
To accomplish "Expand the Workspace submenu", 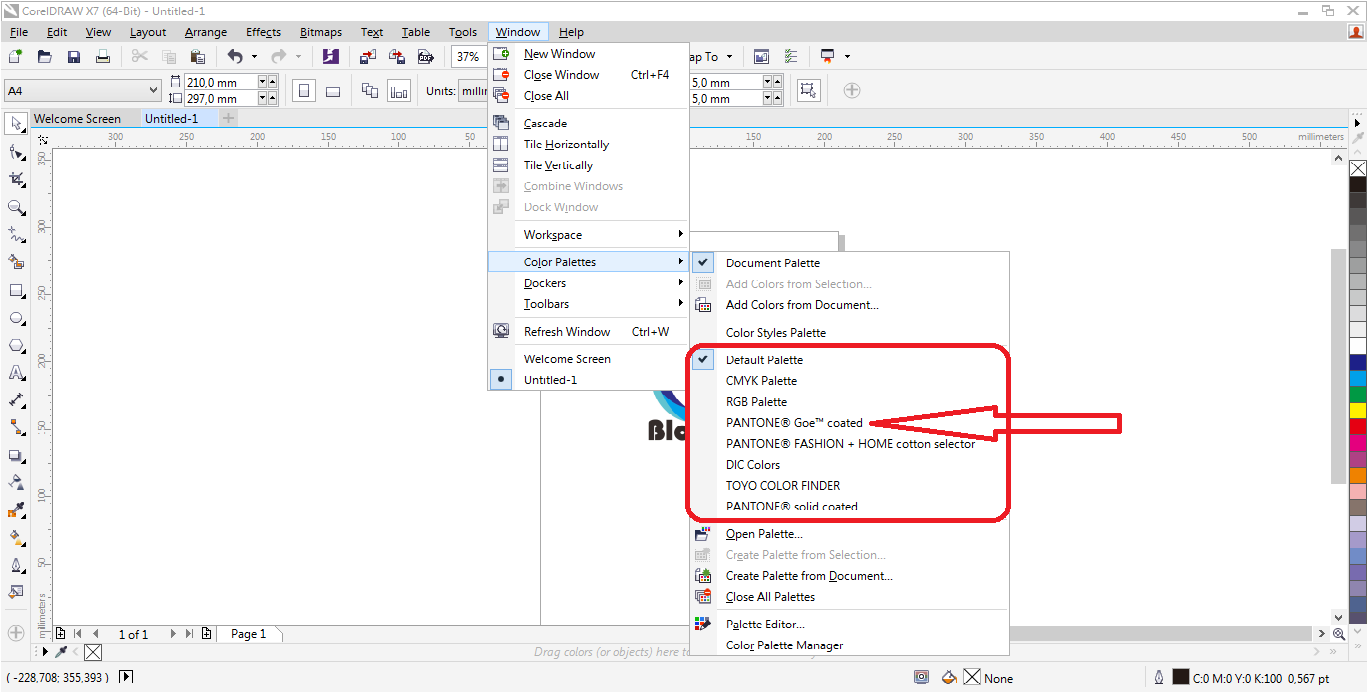I will [588, 235].
